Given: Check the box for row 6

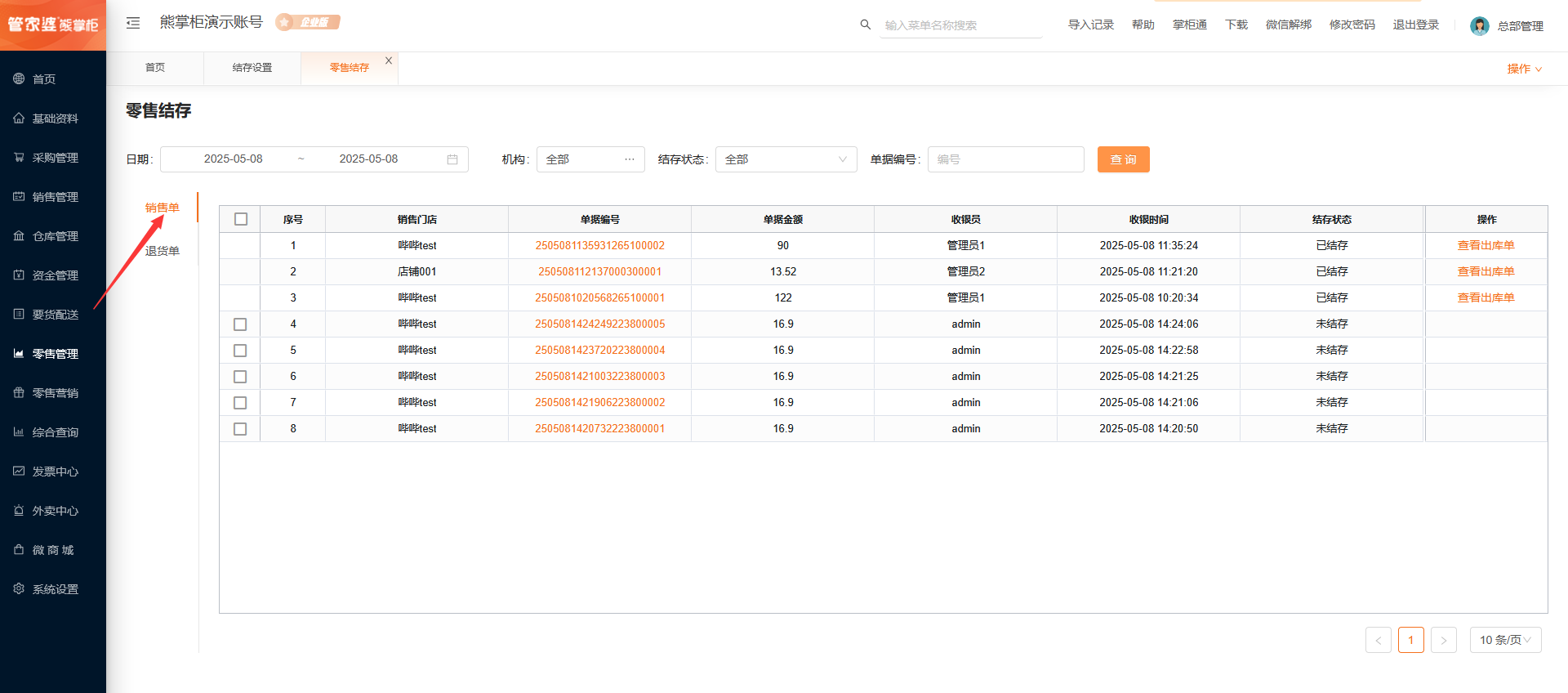Looking at the screenshot, I should click(240, 377).
